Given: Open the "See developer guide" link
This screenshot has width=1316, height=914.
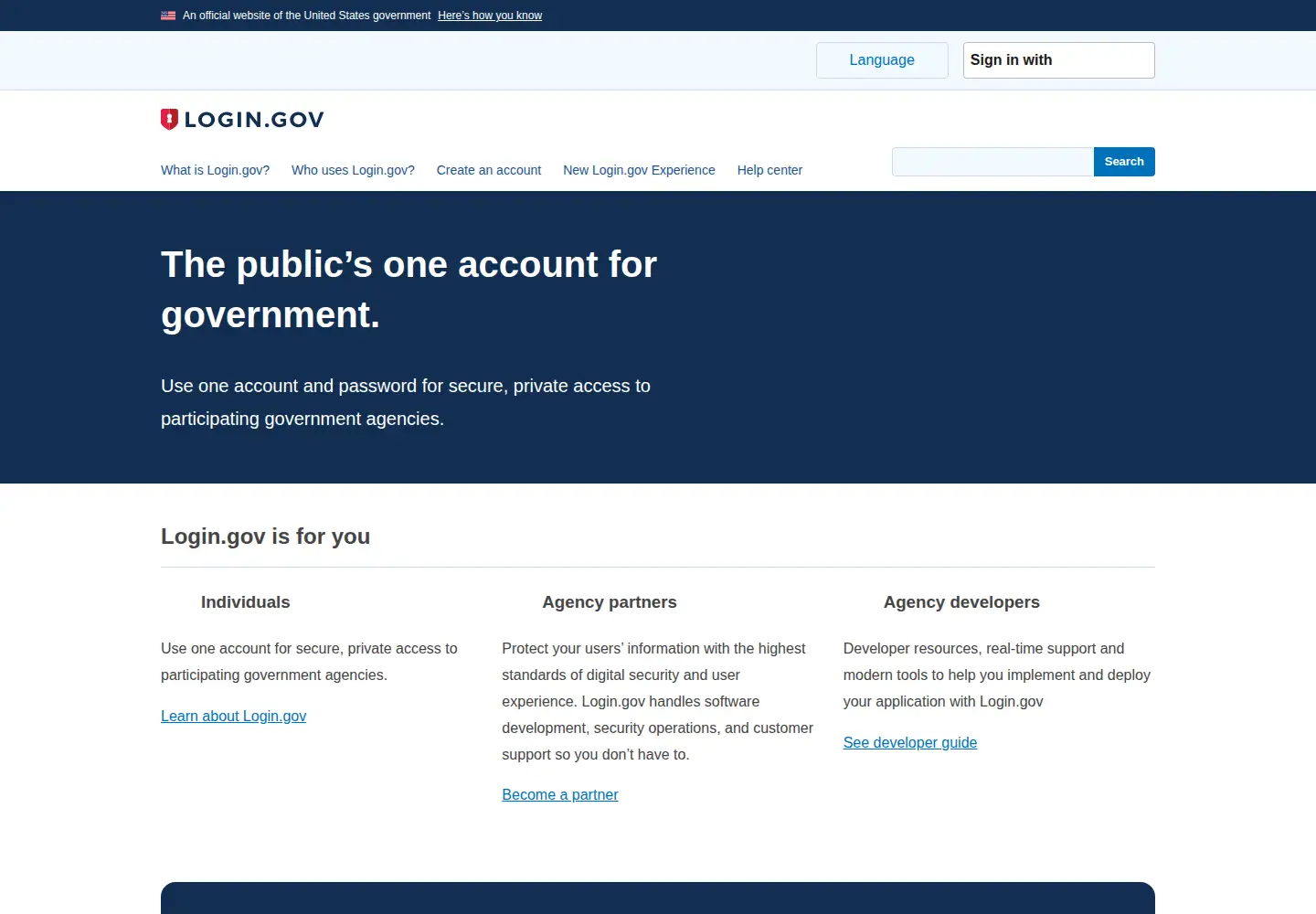Looking at the screenshot, I should click(910, 742).
